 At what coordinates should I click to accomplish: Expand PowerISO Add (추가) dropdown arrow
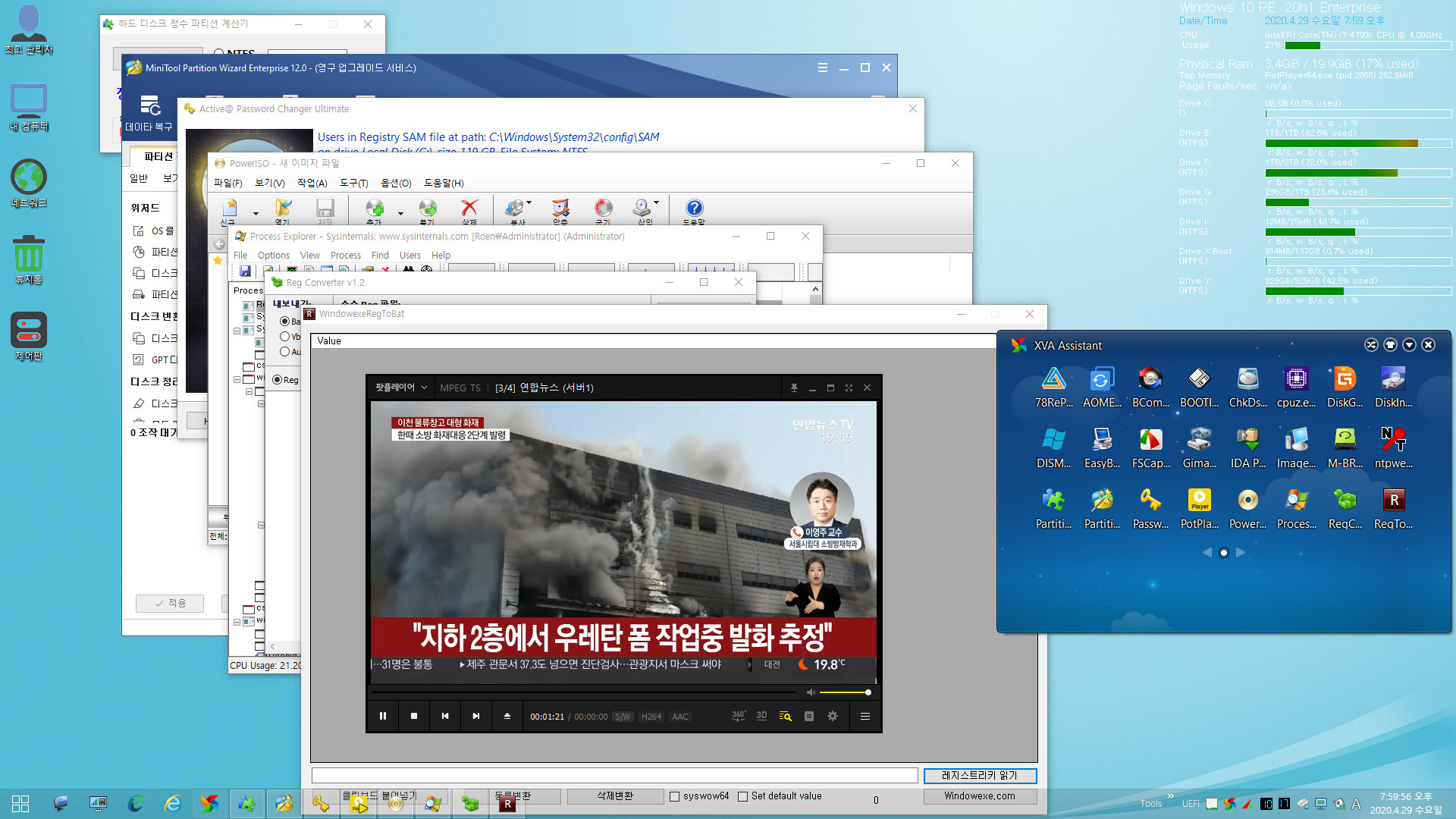[400, 213]
